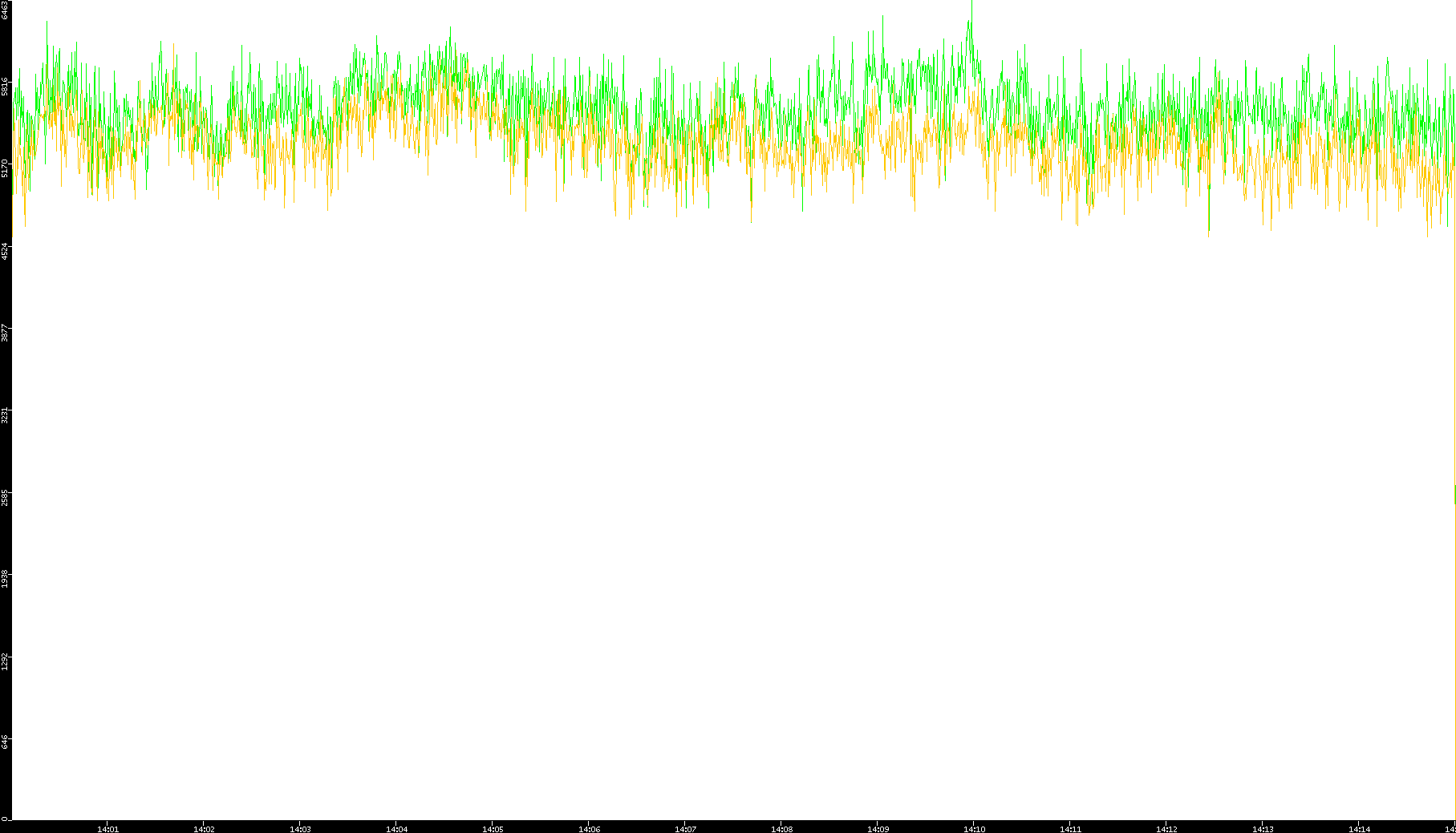
Task: Click the 646 value on the vertical axis
Action: (x=6, y=742)
